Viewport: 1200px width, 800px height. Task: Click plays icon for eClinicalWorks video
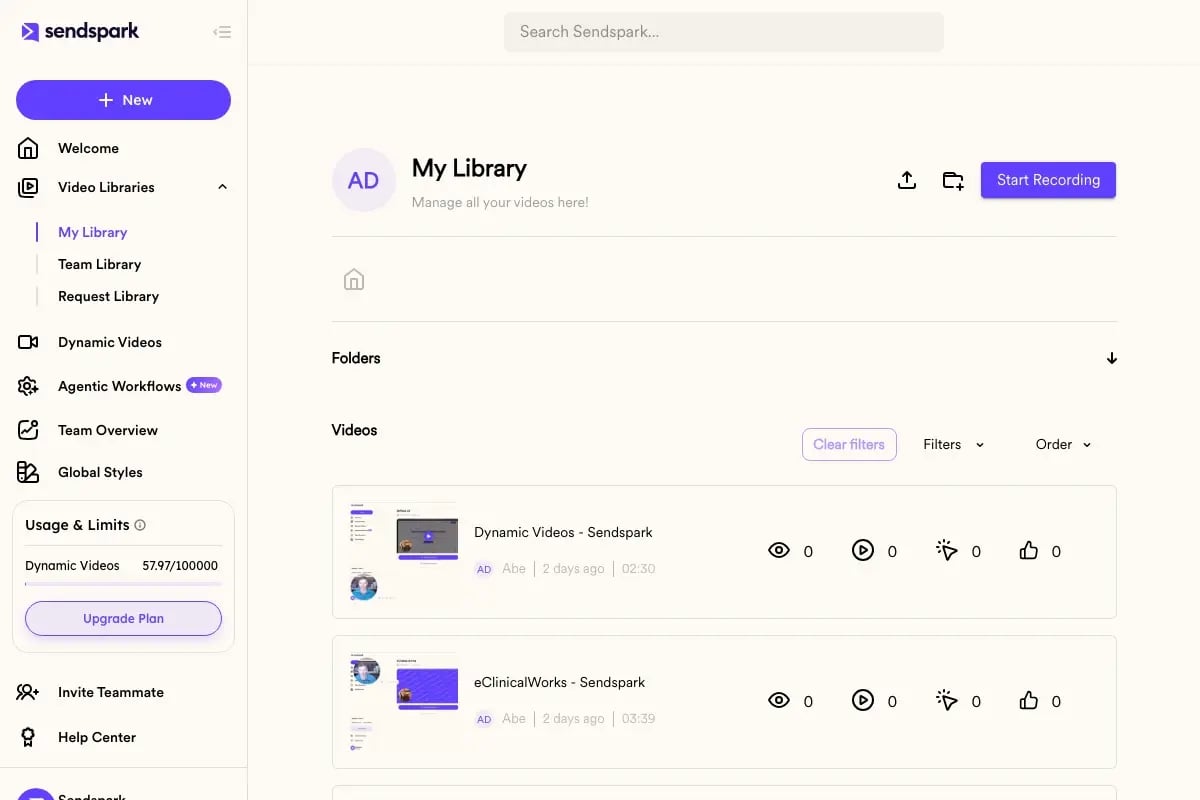coord(863,700)
